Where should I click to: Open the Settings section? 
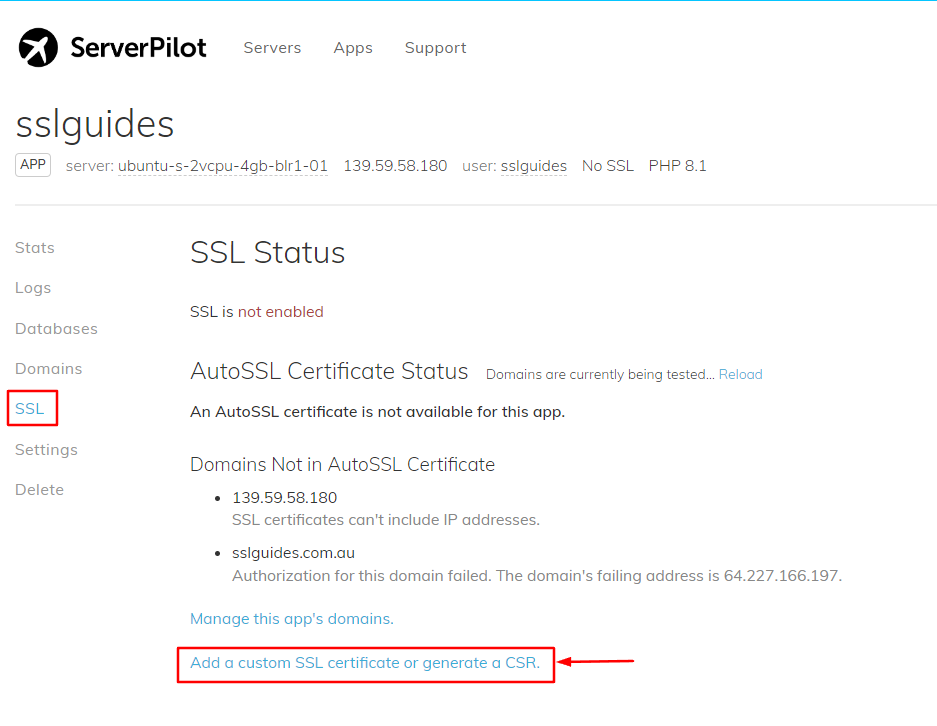click(46, 449)
